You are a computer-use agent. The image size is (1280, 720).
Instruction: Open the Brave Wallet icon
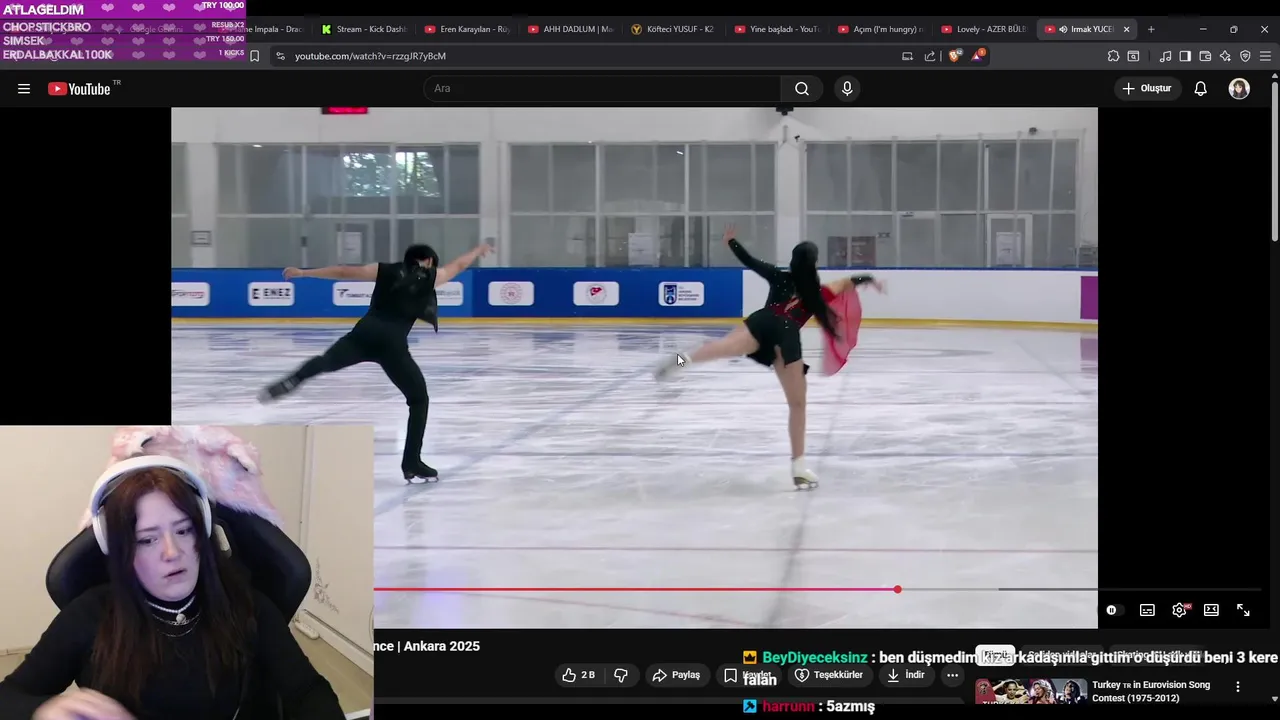1205,56
